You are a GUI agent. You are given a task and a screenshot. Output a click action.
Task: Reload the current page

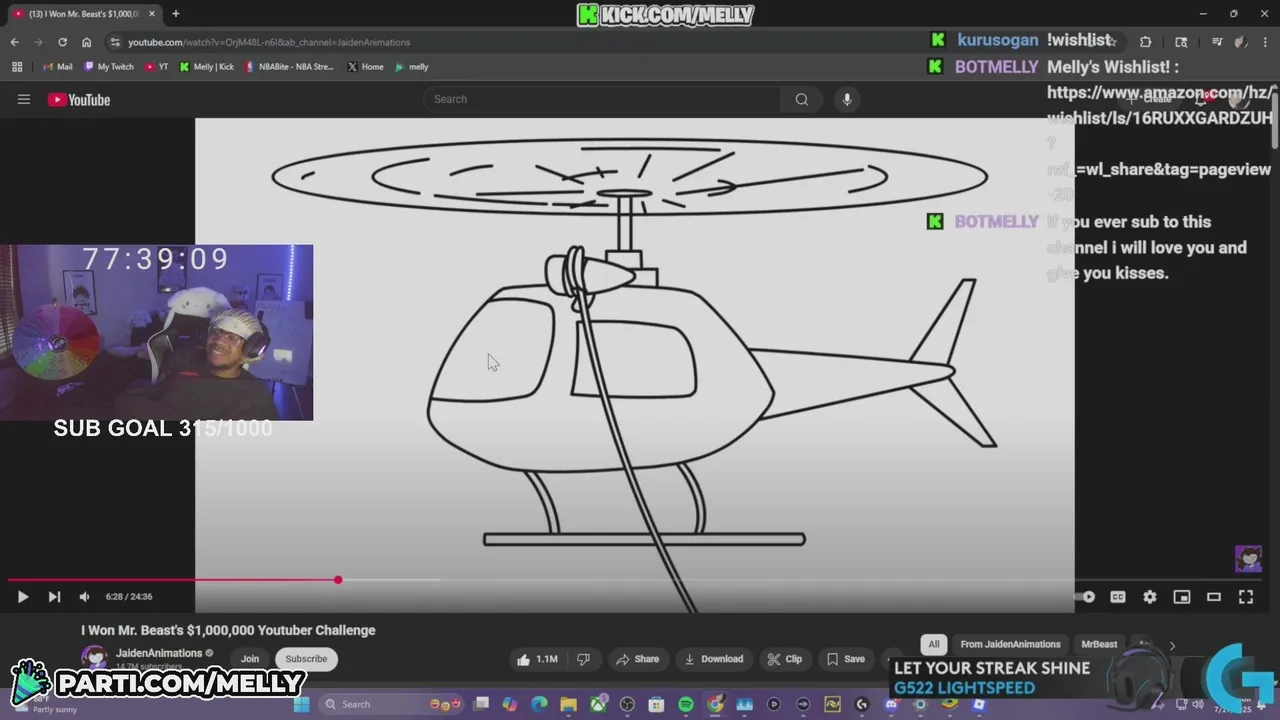click(62, 42)
